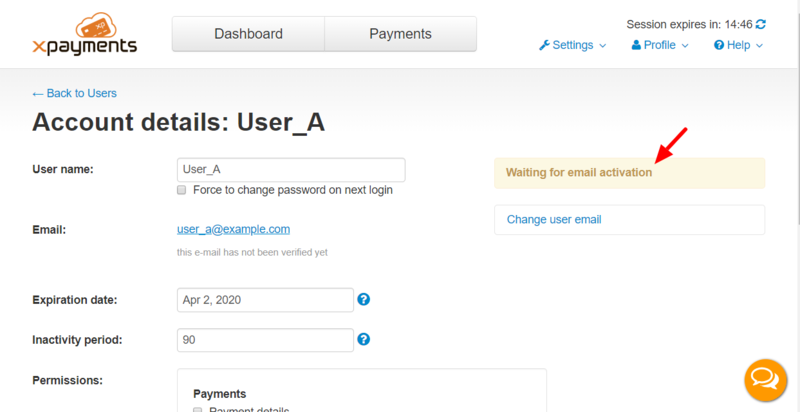
Task: Click the user_a@example.com email link
Action: coord(234,229)
